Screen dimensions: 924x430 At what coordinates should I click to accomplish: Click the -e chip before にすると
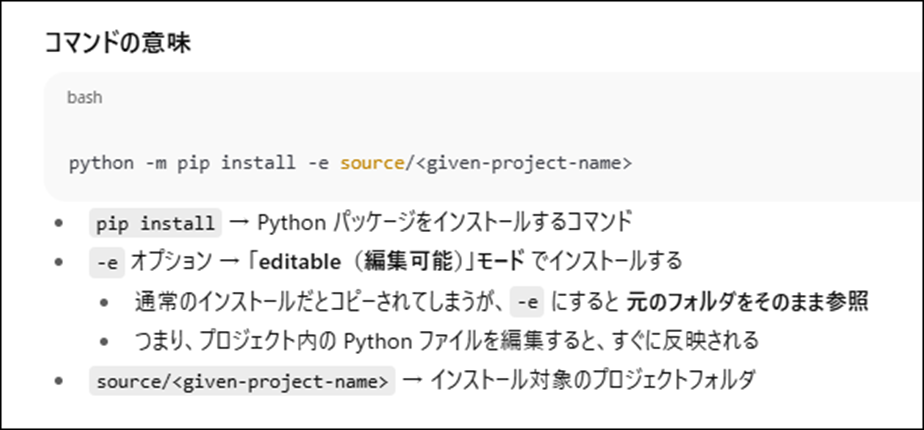click(x=528, y=301)
